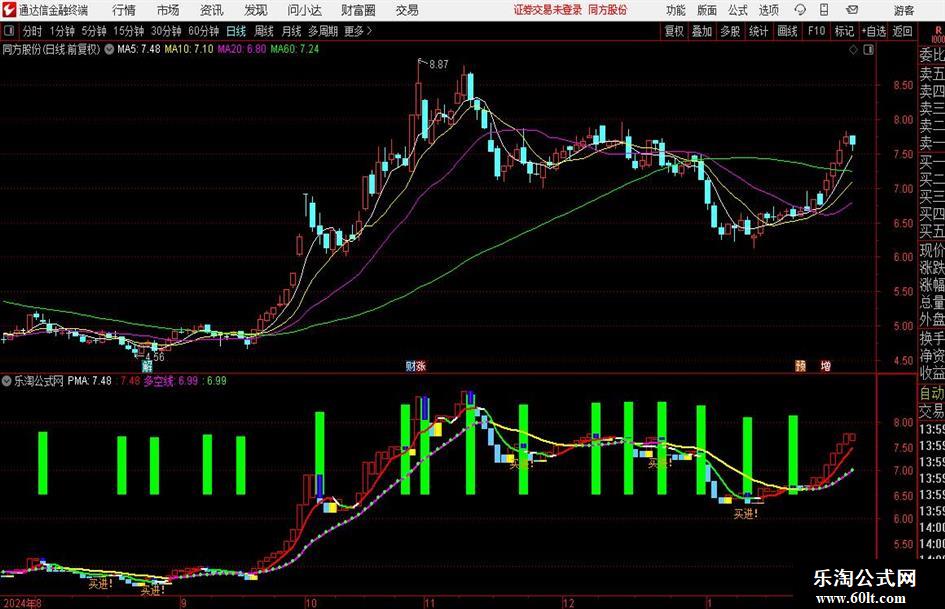Toggle the side panel icon left of 分时
The image size is (945, 609).
click(x=9, y=31)
